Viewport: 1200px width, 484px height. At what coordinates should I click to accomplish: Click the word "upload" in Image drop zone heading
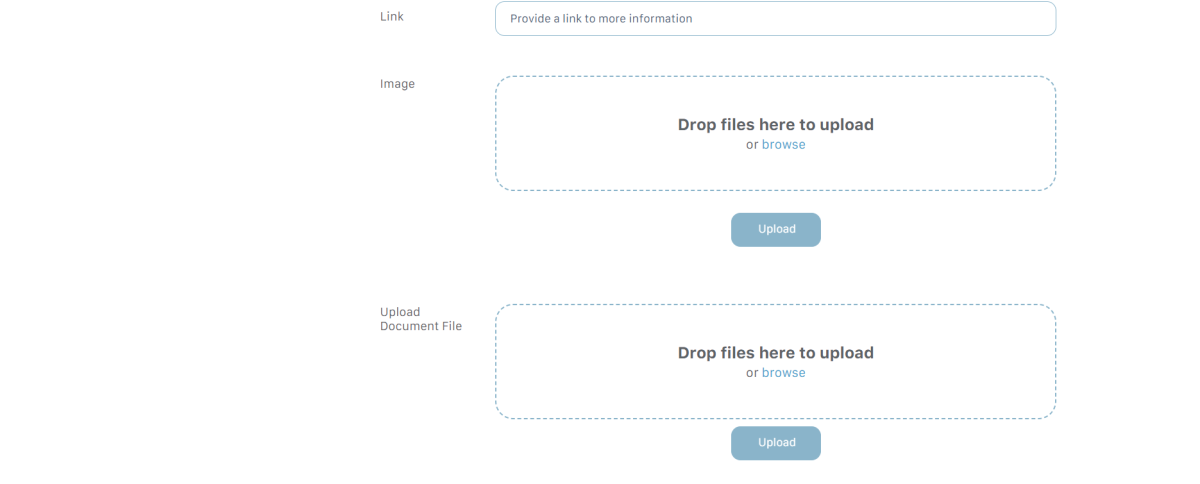(x=846, y=125)
